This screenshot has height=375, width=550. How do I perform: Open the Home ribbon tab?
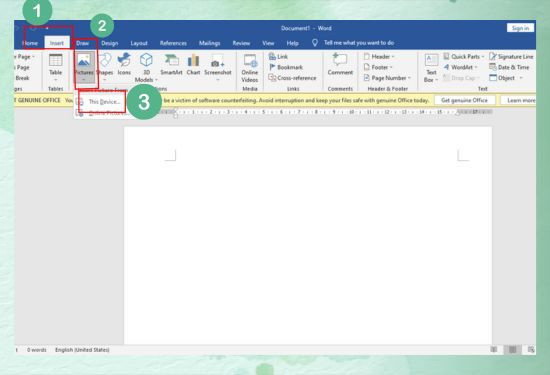30,43
